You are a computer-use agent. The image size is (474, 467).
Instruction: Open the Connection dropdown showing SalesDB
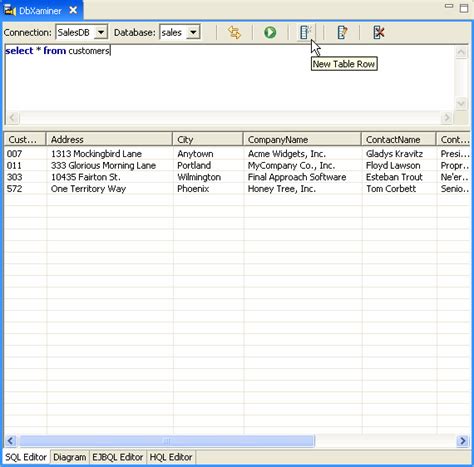pos(100,32)
